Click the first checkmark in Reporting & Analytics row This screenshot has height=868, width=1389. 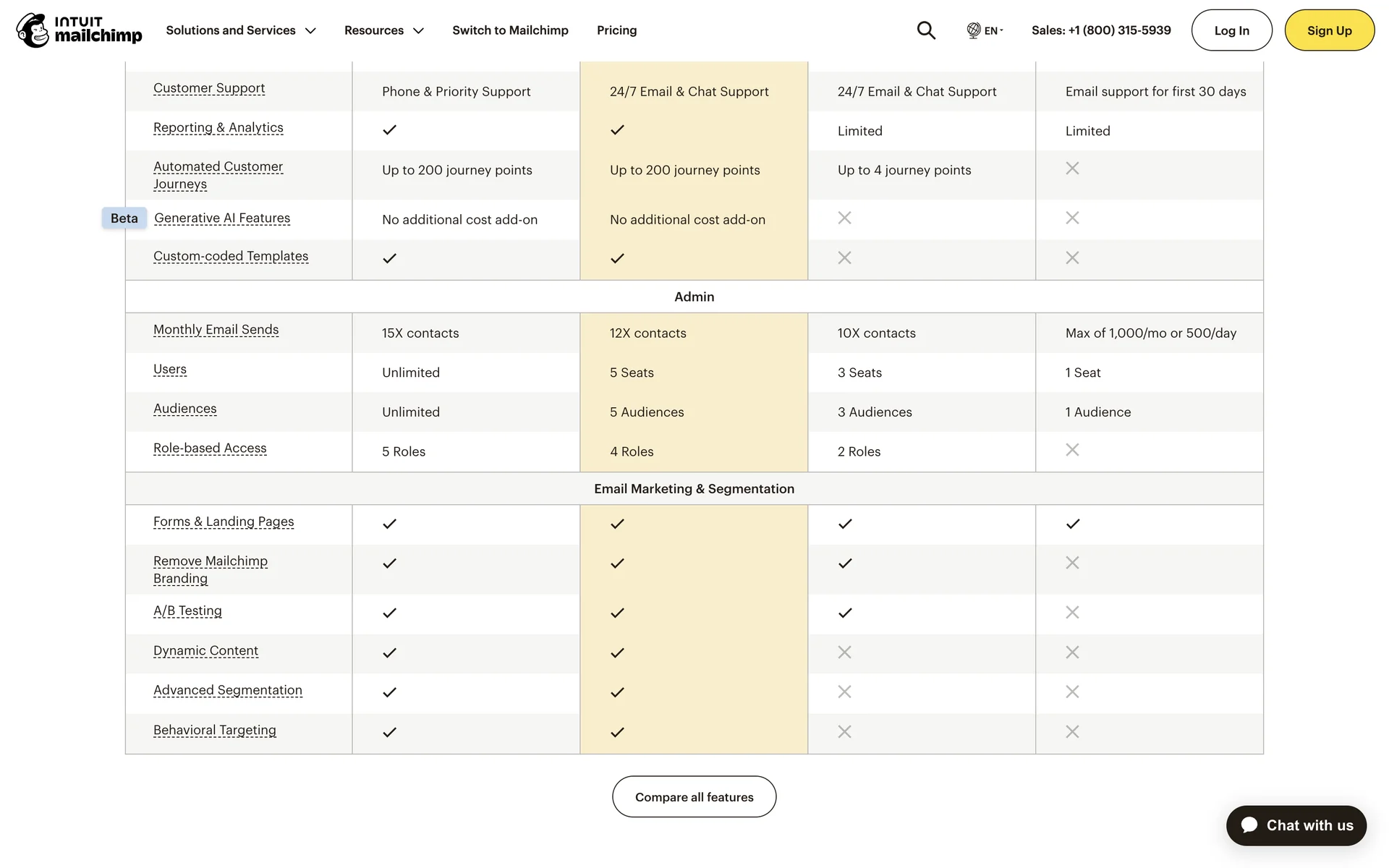[x=389, y=130]
